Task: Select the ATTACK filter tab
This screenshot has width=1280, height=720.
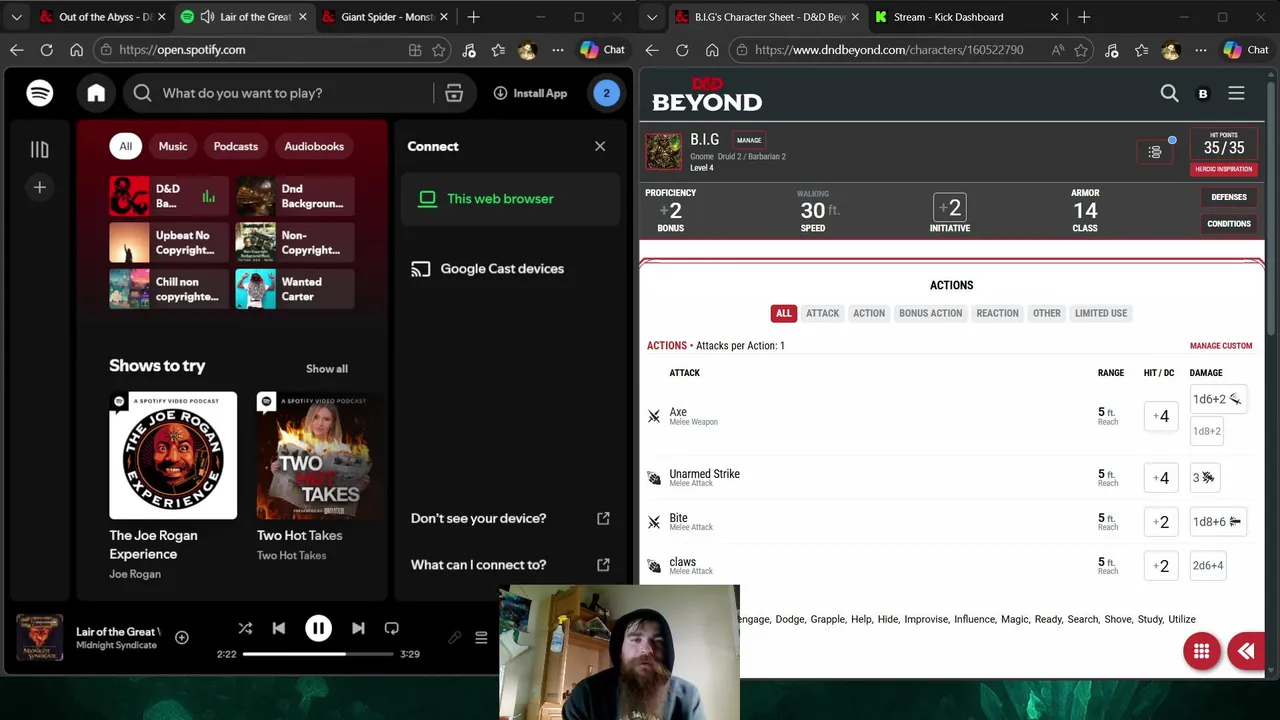Action: (x=823, y=313)
